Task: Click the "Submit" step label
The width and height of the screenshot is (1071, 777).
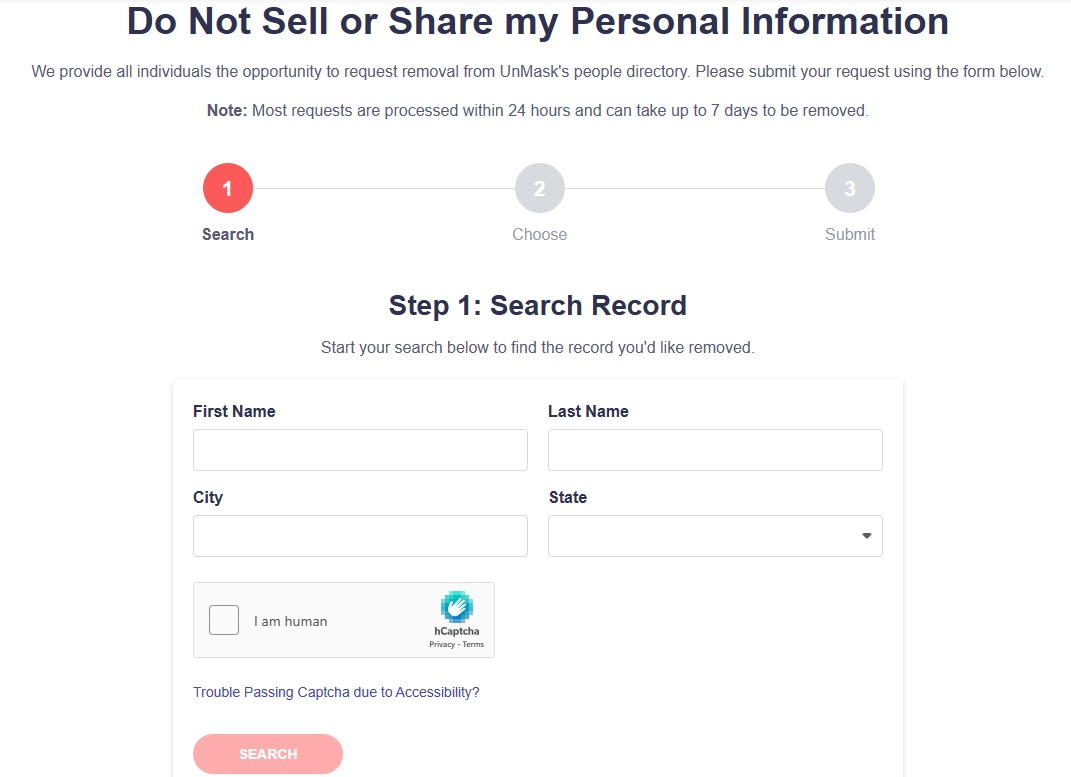Action: (849, 234)
